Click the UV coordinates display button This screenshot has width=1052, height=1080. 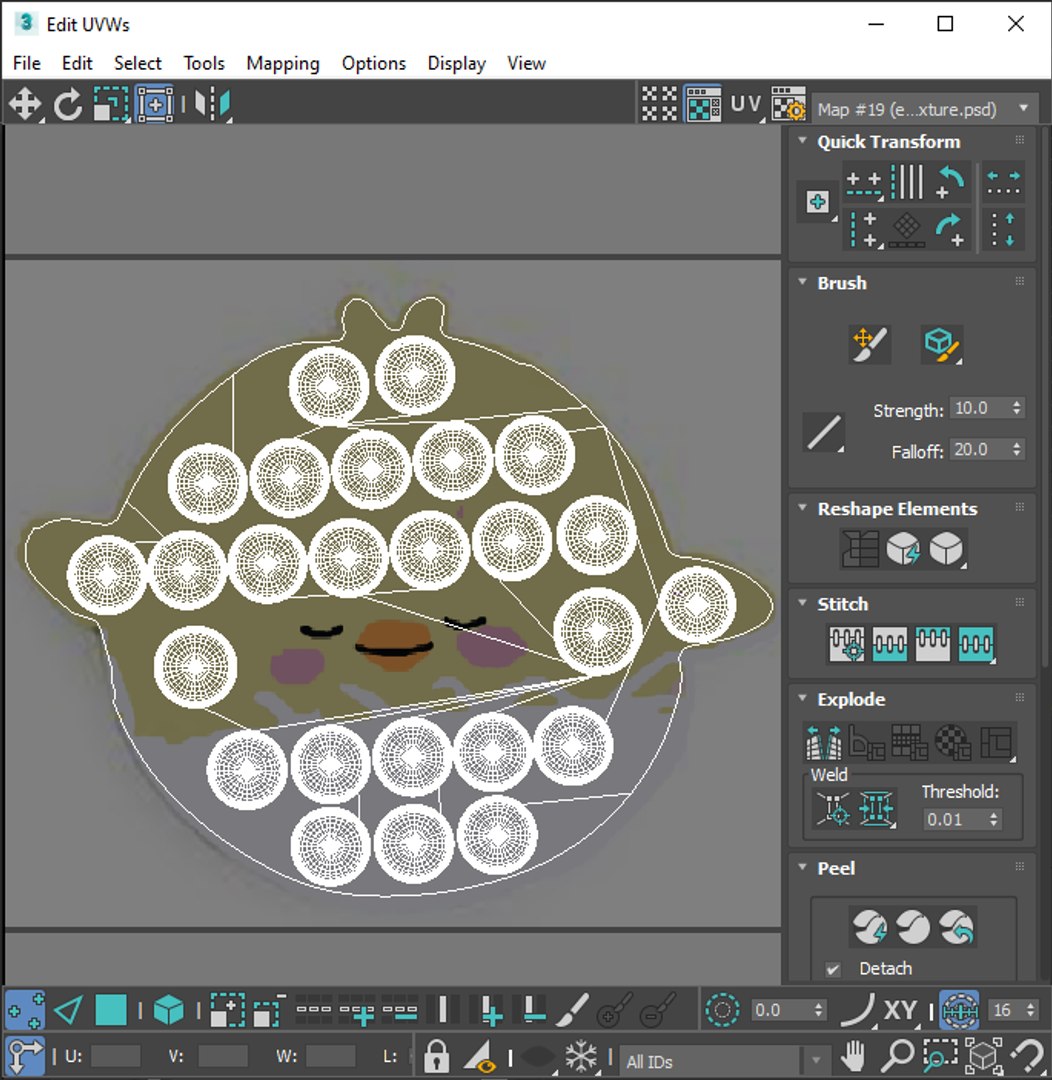(746, 105)
